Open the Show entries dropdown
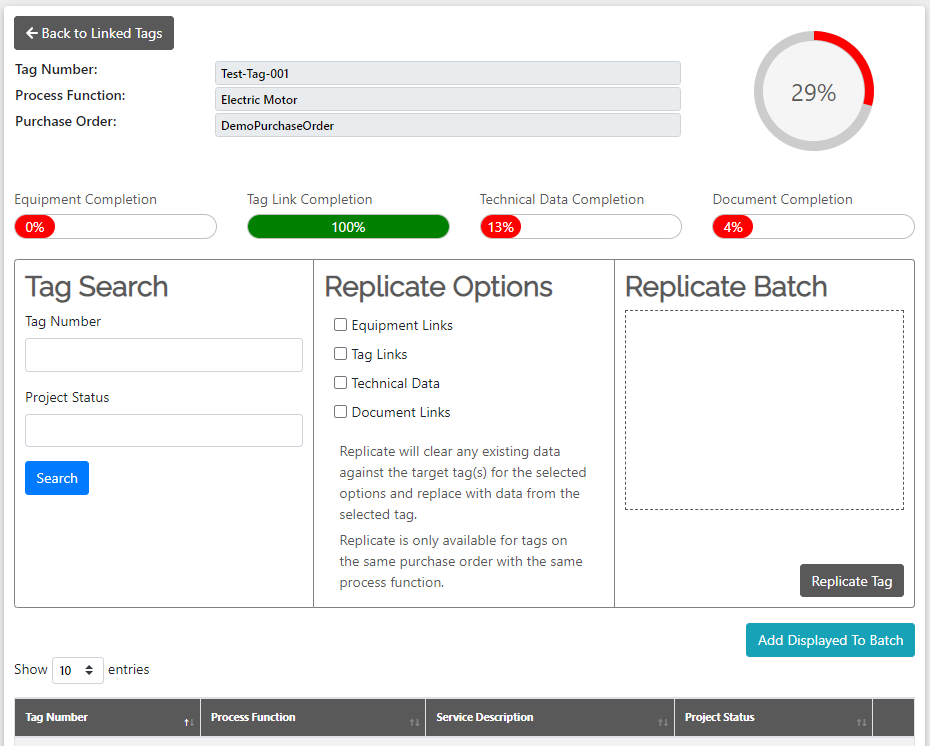Viewport: 930px width, 746px height. pyautogui.click(x=78, y=670)
